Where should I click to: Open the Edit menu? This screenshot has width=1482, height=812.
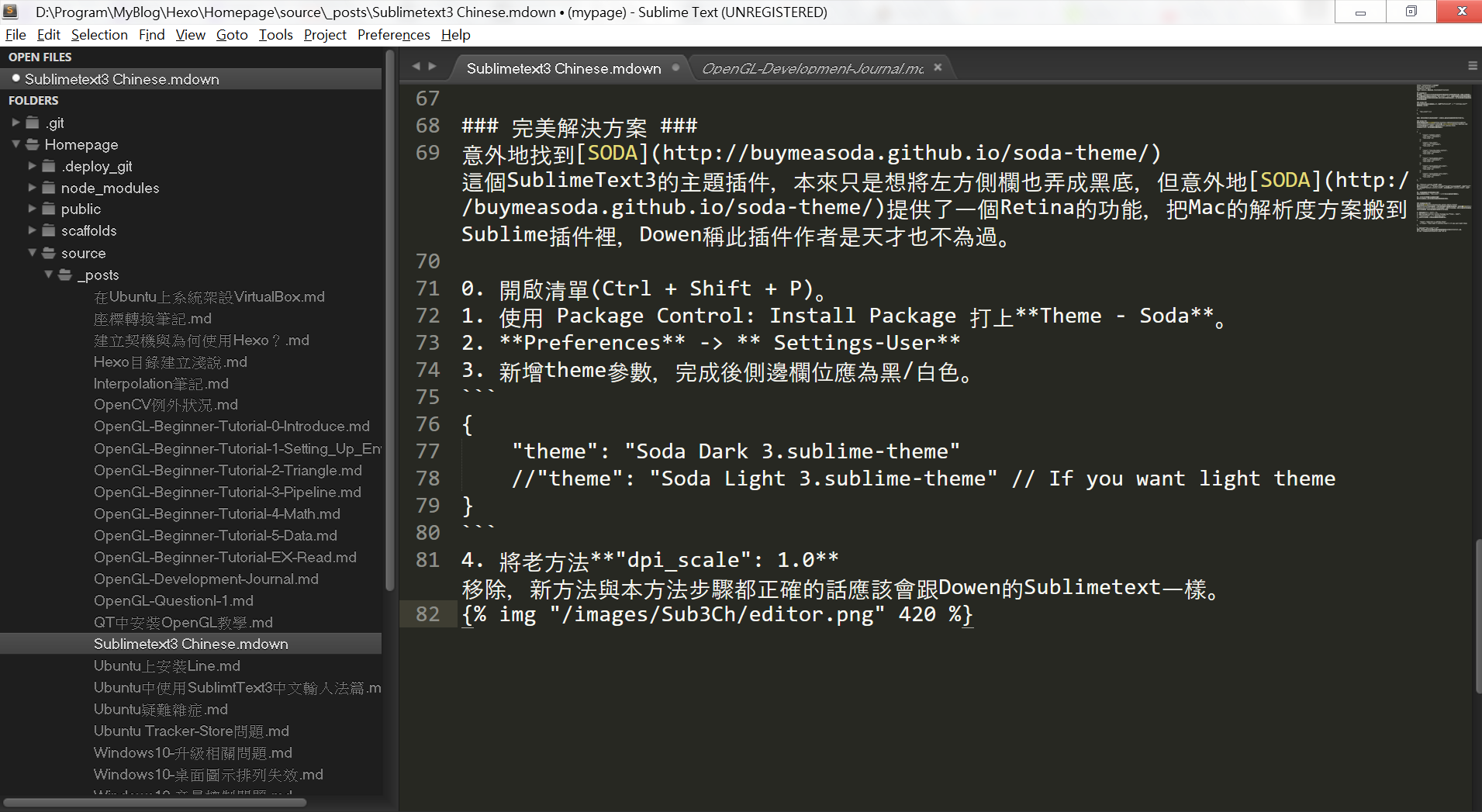pos(49,35)
